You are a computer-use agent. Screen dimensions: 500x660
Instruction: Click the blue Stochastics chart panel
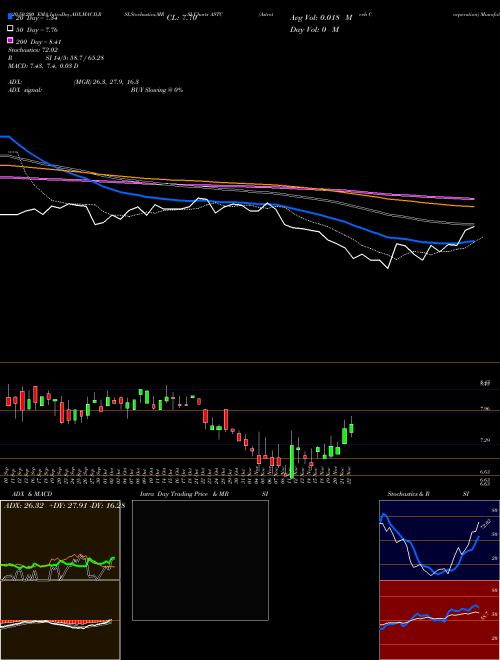pos(439,540)
